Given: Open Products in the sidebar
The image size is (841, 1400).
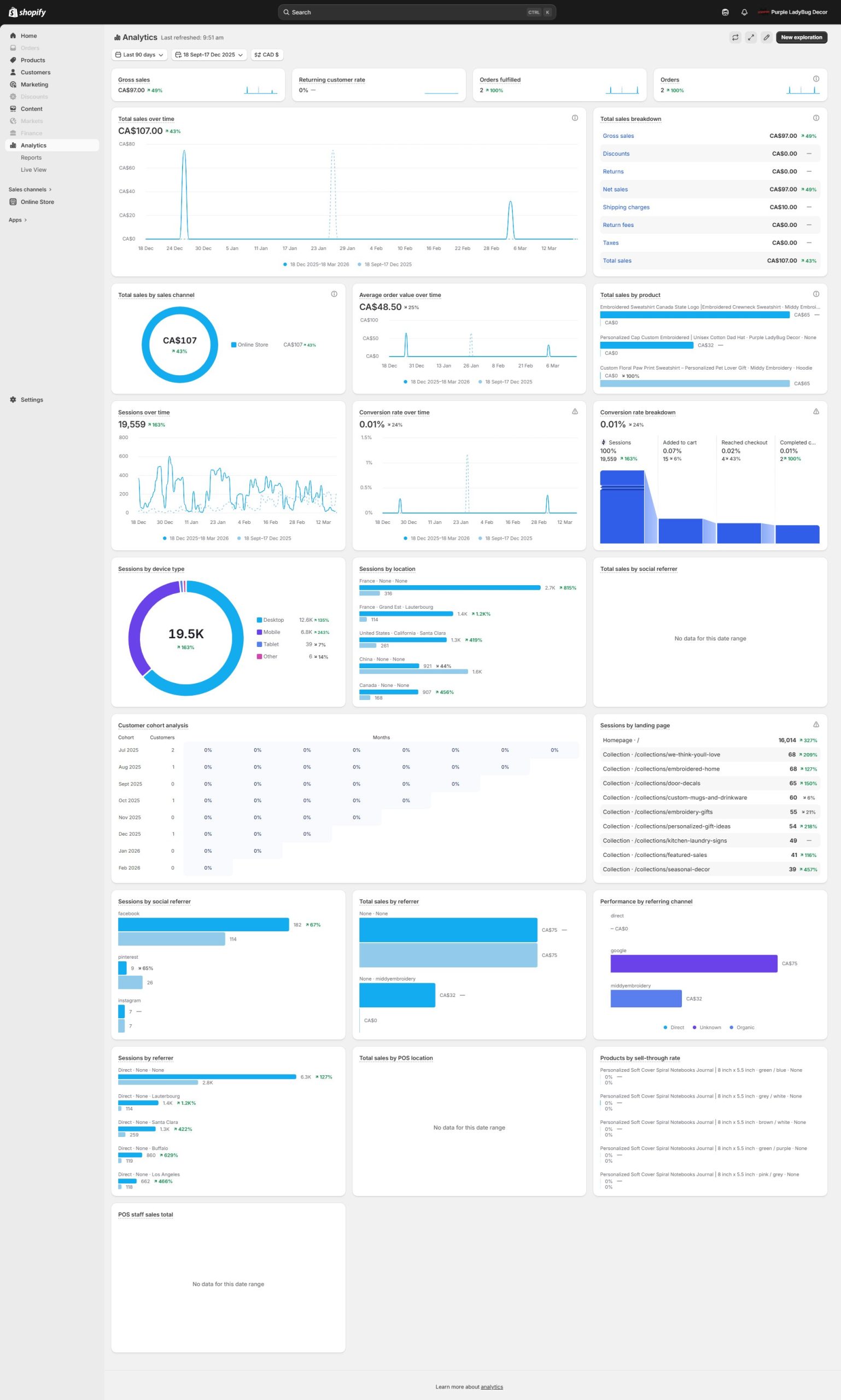Looking at the screenshot, I should click(x=33, y=60).
